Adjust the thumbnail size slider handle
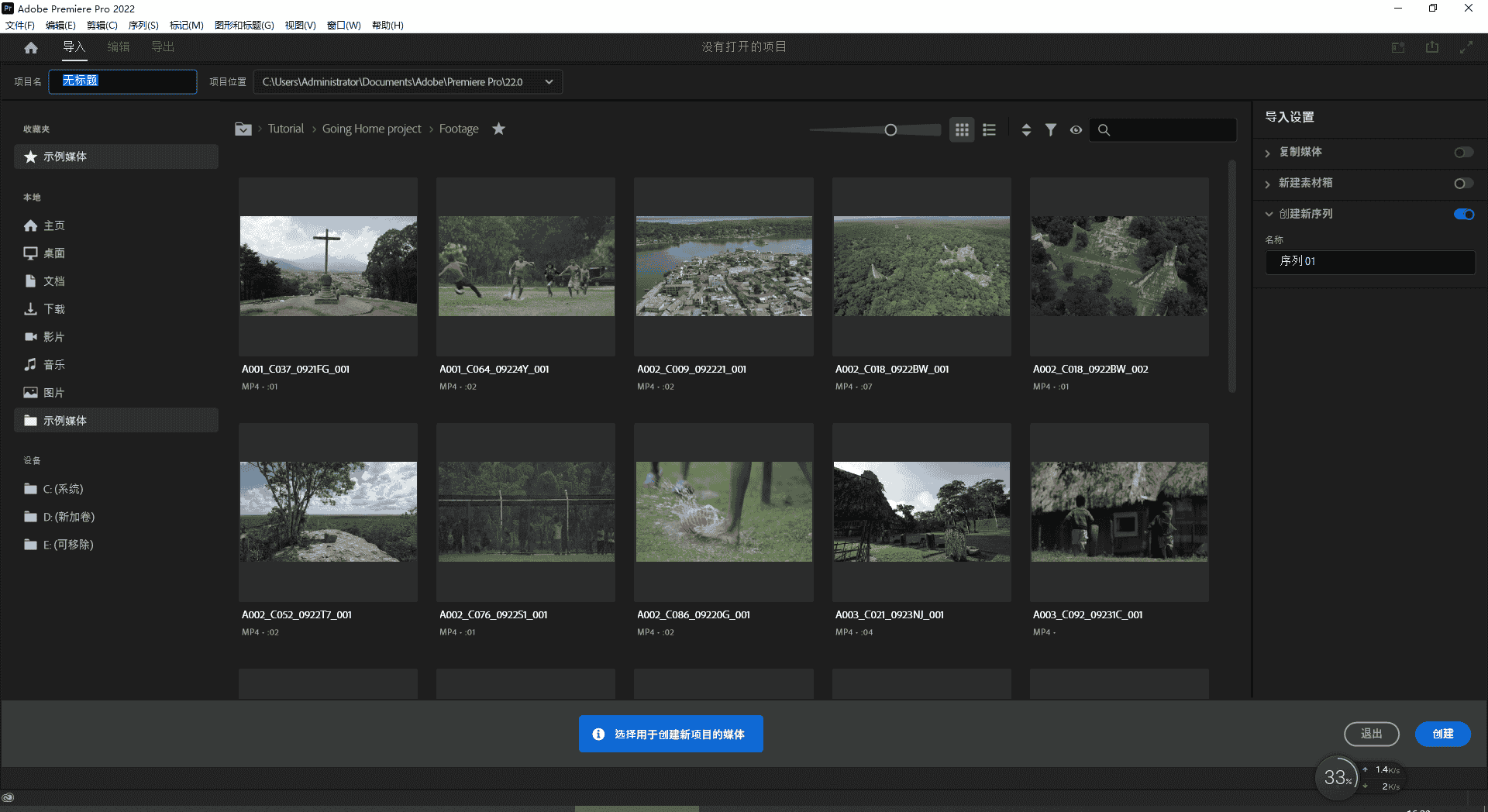The image size is (1488, 812). [890, 130]
